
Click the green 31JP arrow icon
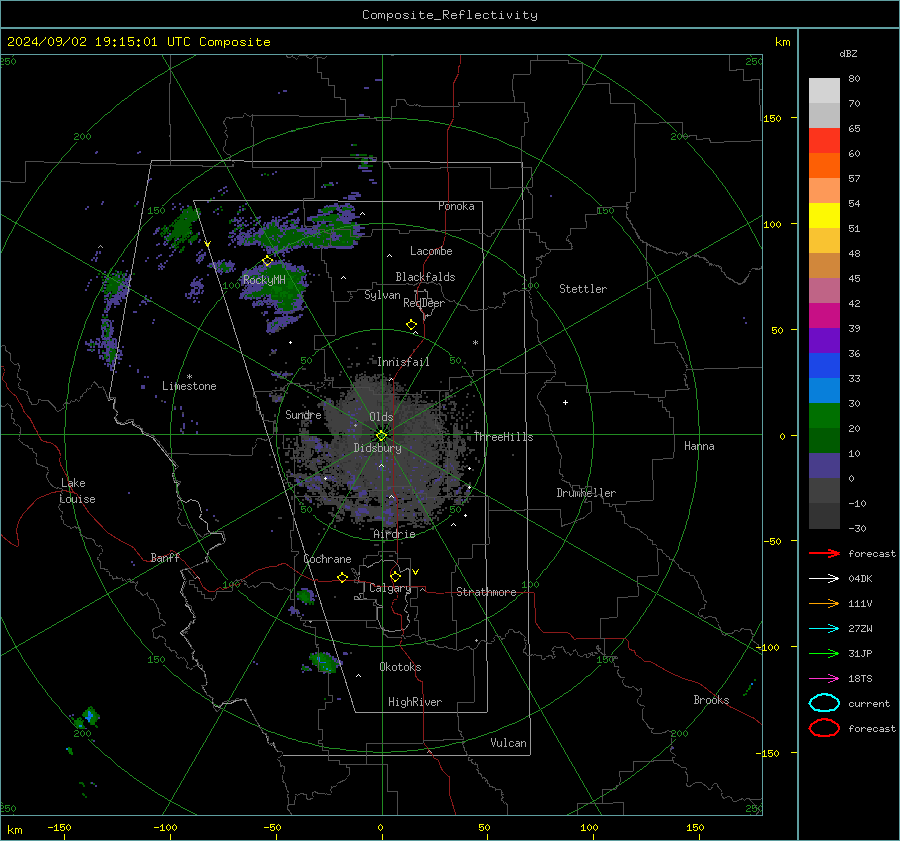(824, 653)
